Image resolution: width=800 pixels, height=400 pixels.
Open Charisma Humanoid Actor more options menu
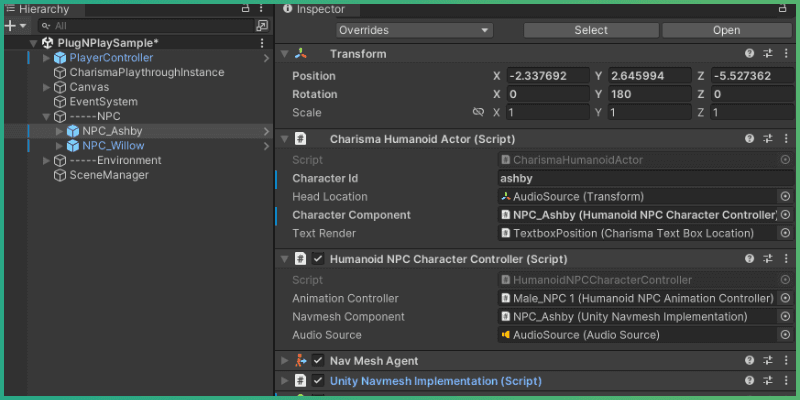click(x=786, y=139)
